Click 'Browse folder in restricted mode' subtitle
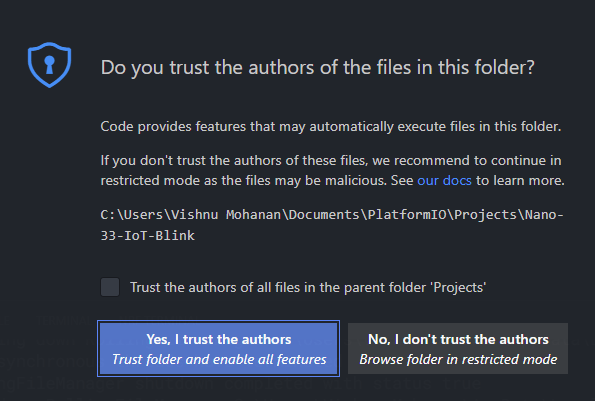The height and width of the screenshot is (401, 595). click(x=458, y=359)
